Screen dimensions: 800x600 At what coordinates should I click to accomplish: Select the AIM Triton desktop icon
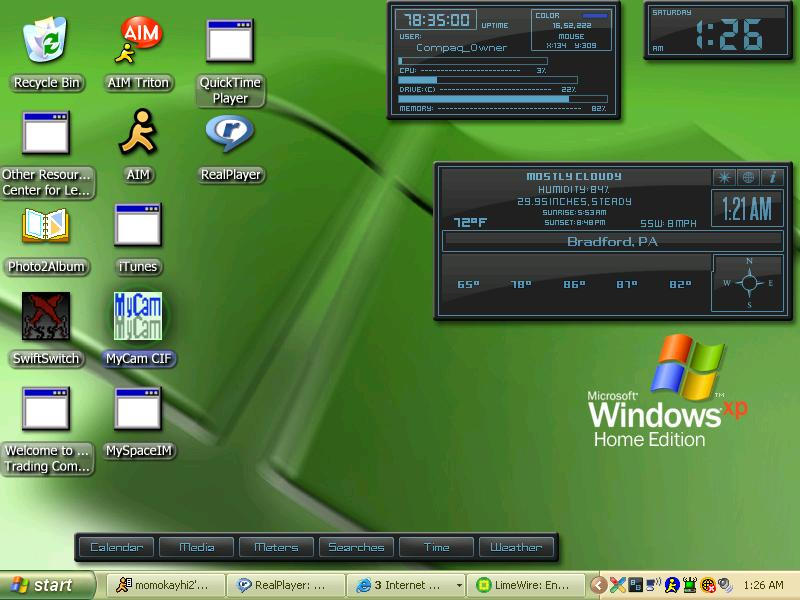pyautogui.click(x=138, y=41)
